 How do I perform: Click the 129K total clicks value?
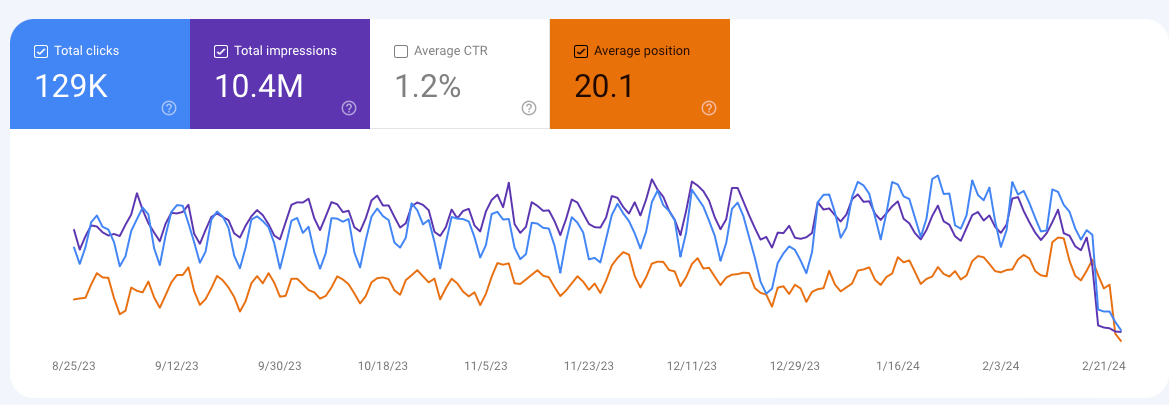71,87
